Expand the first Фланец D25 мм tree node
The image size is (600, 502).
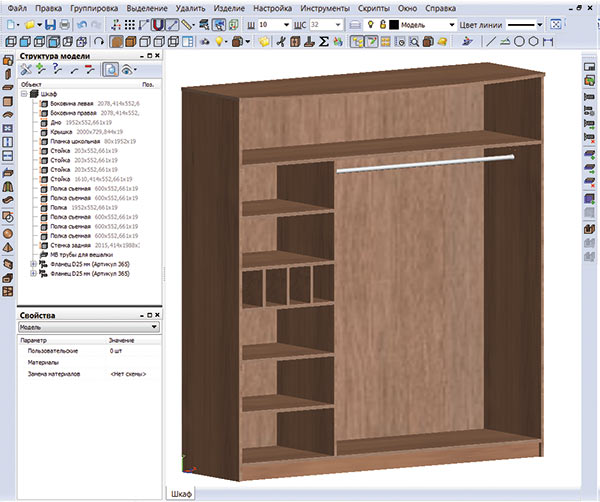pos(32,264)
